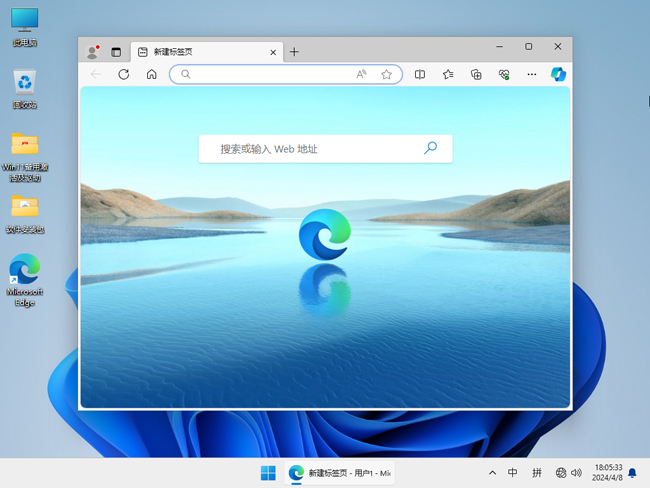Click the 拼 input mode indicator
This screenshot has height=488, width=650.
(x=537, y=473)
